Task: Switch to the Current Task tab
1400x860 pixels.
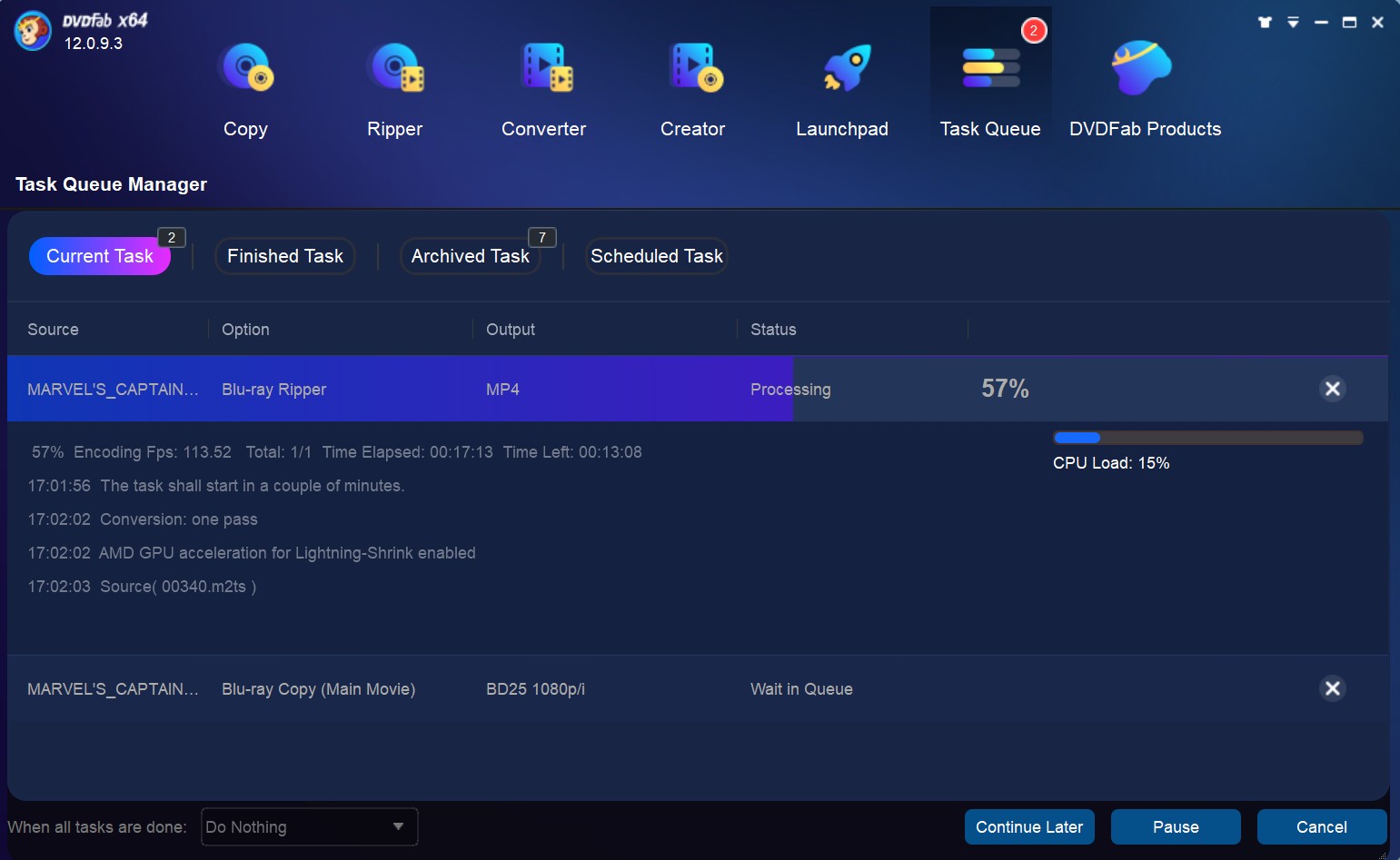Action: (x=100, y=256)
